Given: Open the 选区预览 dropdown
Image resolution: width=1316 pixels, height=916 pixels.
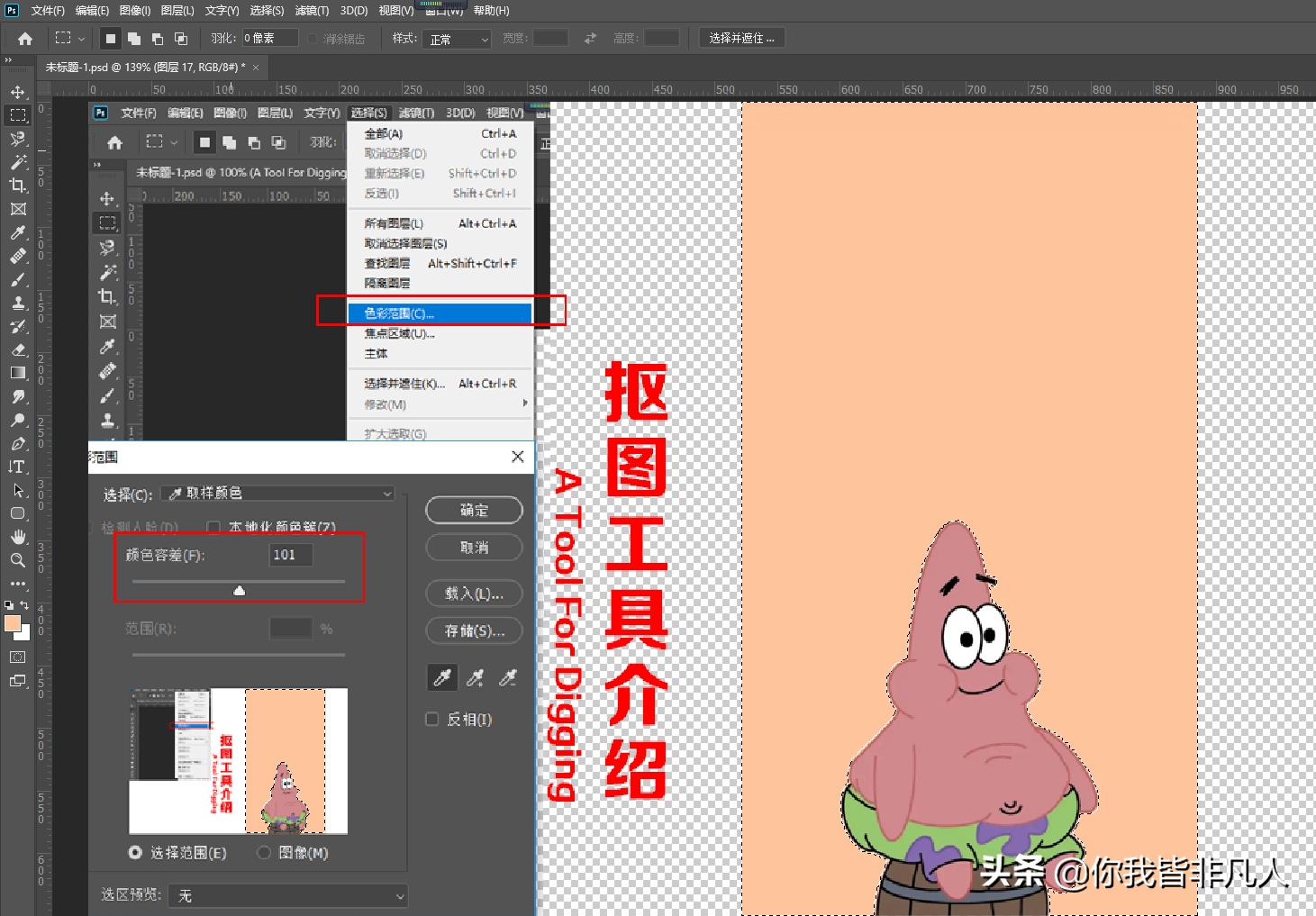Looking at the screenshot, I should tap(288, 894).
